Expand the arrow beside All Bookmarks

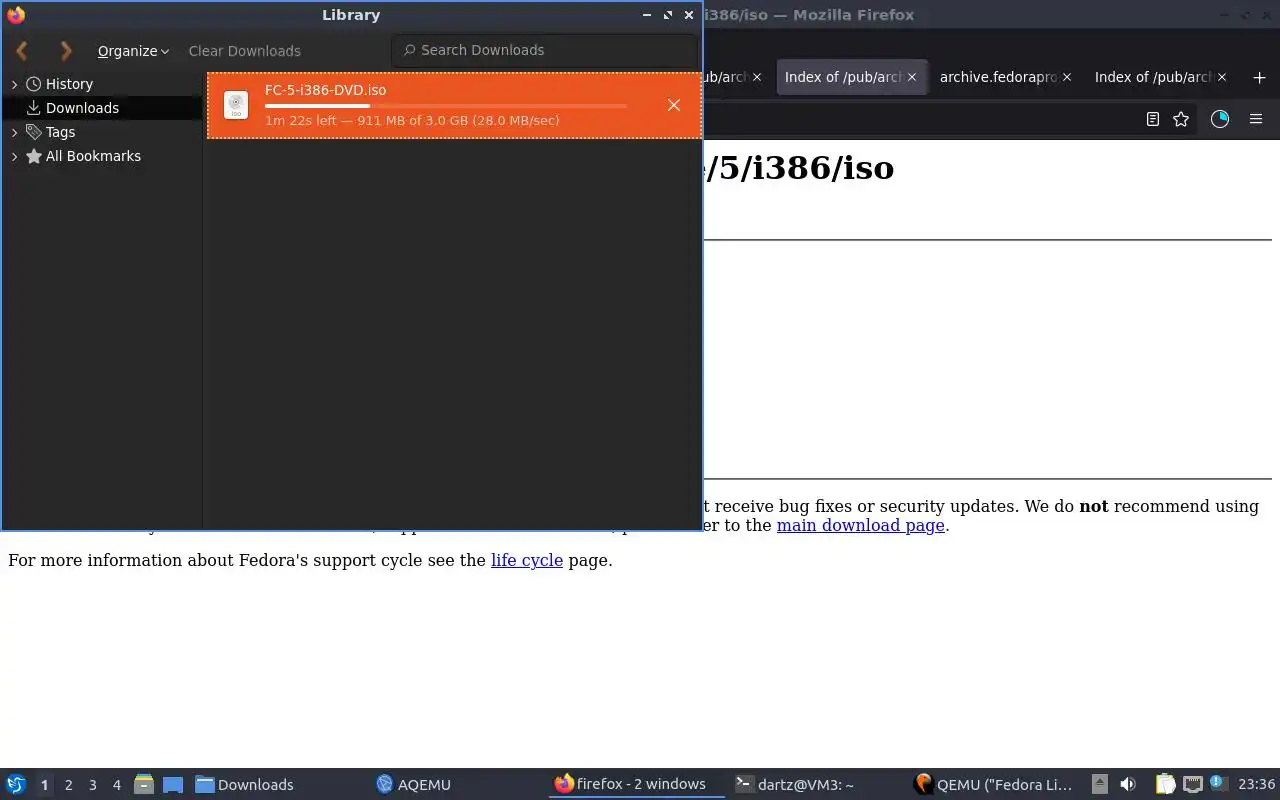[14, 156]
